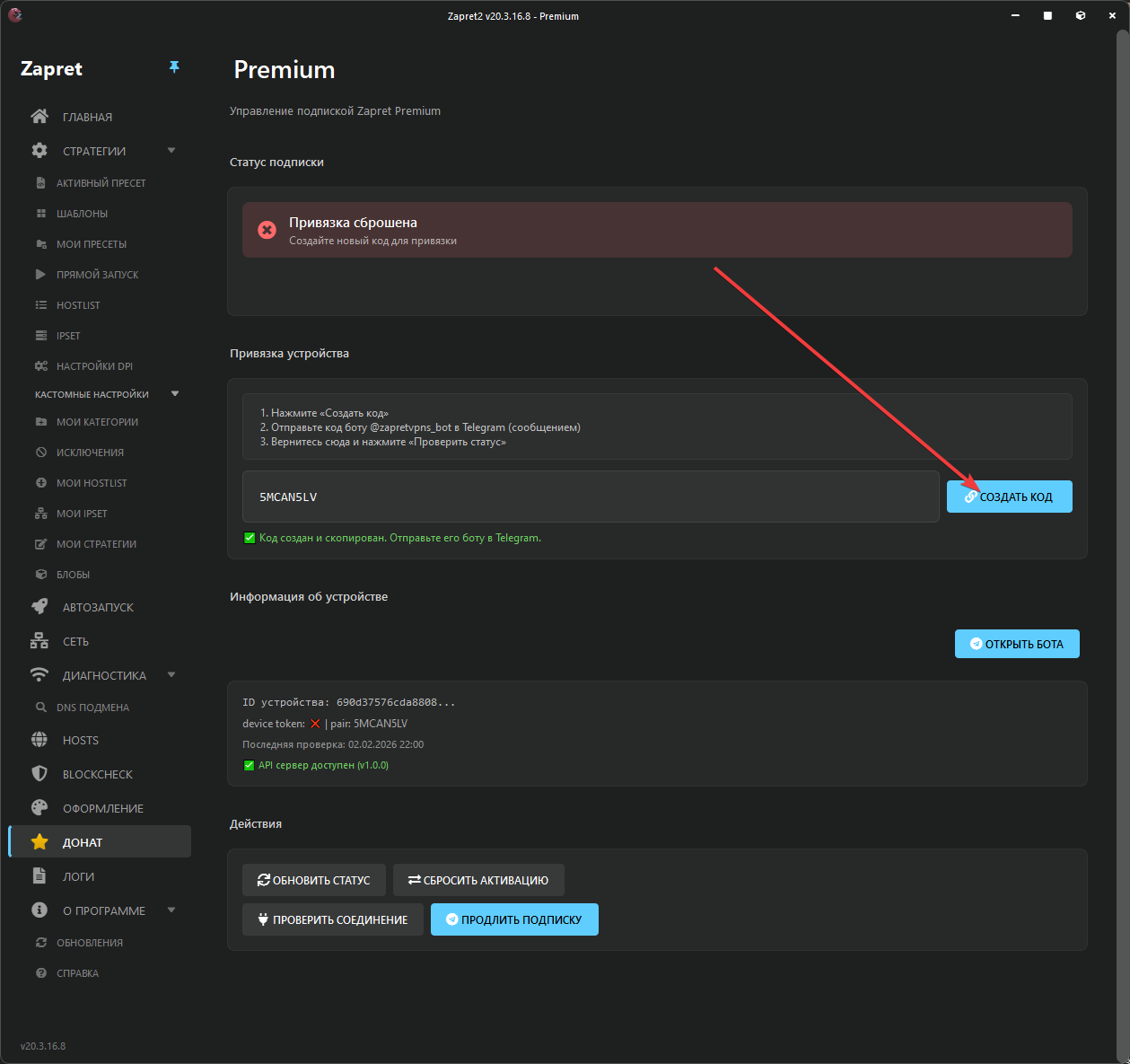Click the home icon for ГЛАВНАЯ
Viewport: 1130px width, 1064px height.
click(x=39, y=117)
